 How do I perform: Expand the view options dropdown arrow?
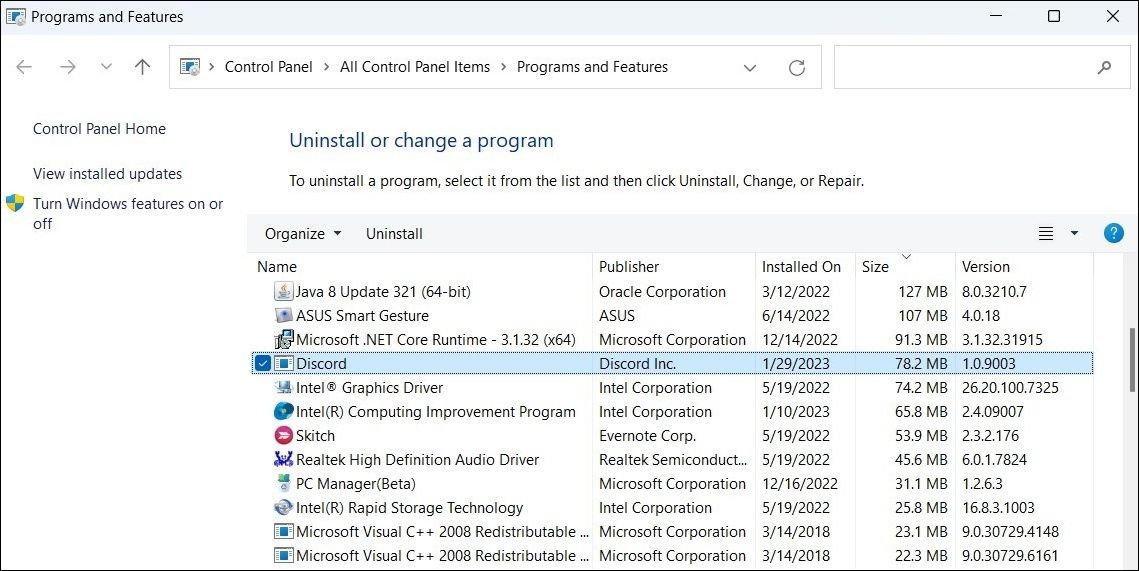[1074, 233]
